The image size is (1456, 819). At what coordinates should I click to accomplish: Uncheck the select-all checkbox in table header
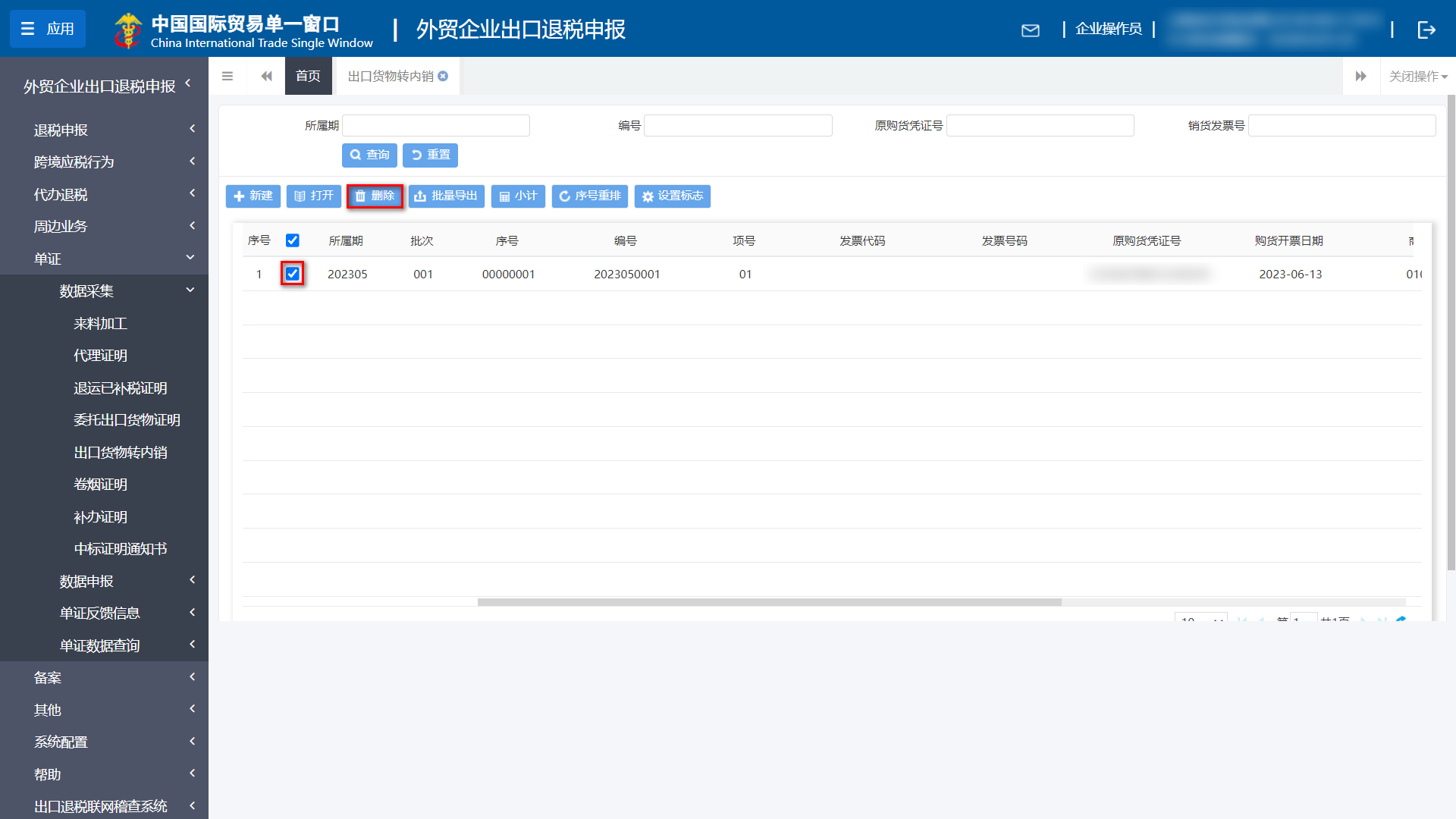293,240
